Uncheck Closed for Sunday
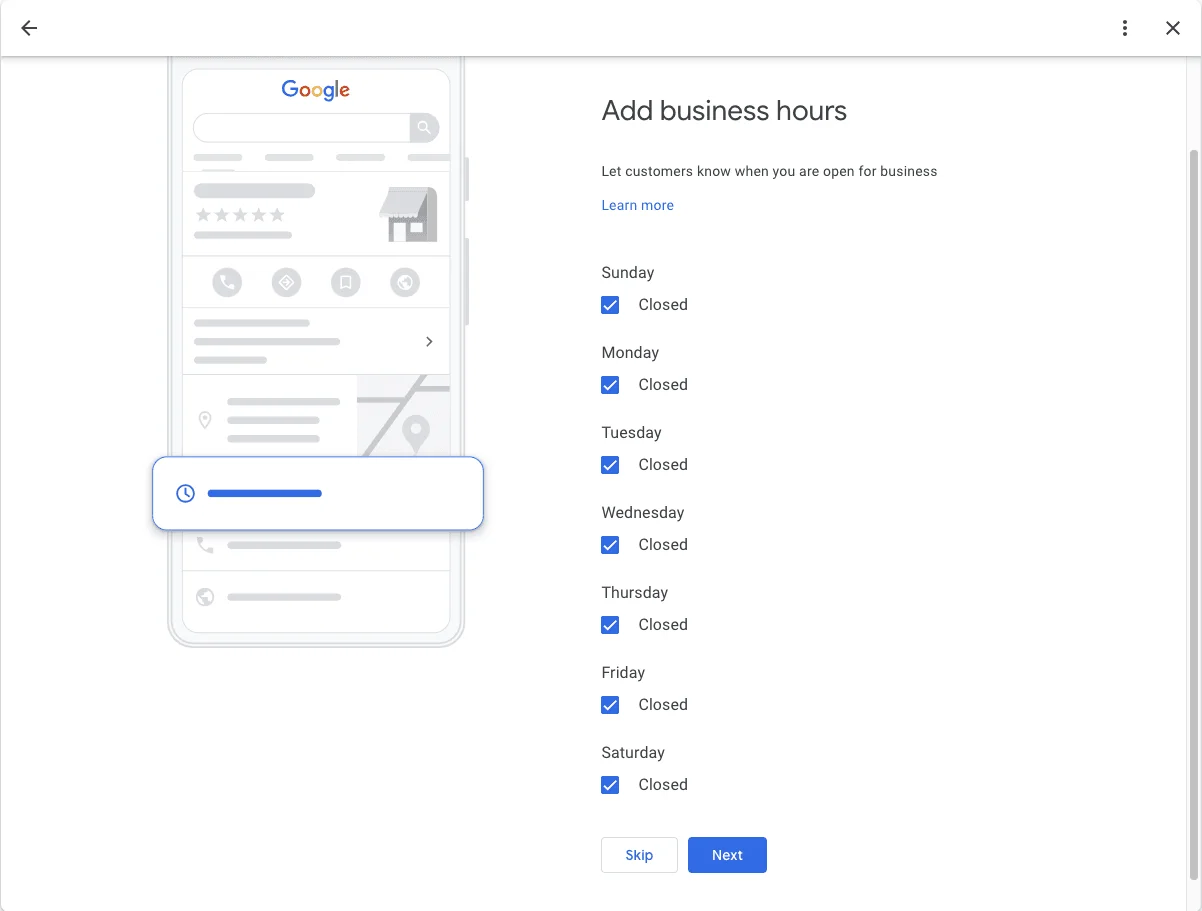Image resolution: width=1202 pixels, height=911 pixels. coord(610,305)
